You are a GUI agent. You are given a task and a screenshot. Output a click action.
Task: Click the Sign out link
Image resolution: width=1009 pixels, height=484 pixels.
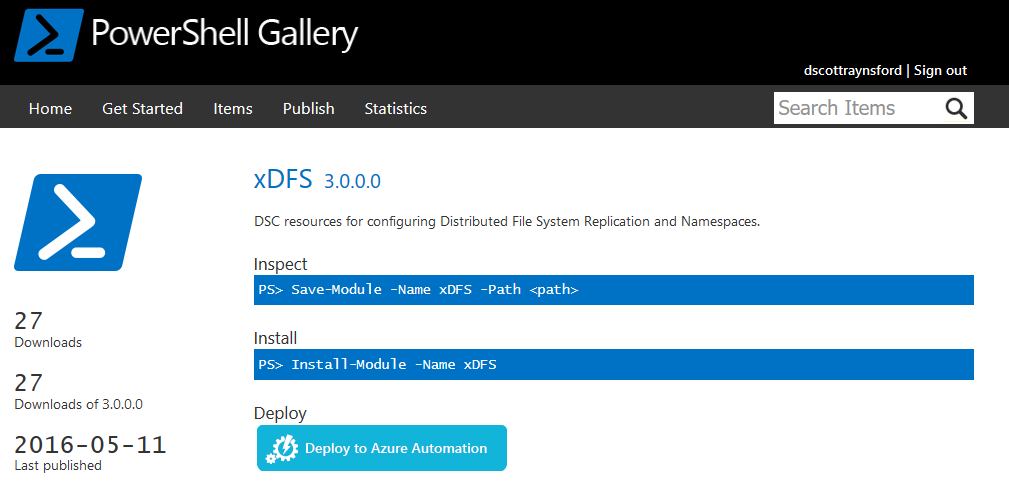click(x=940, y=71)
